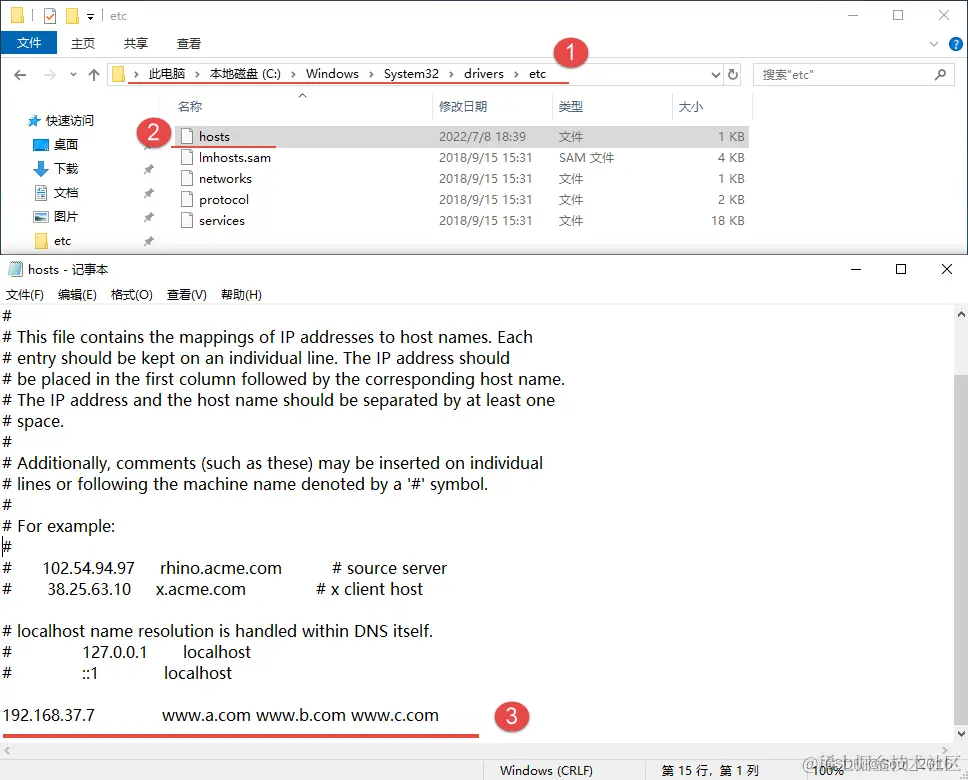Click the etc breadcrumb segment
The width and height of the screenshot is (968, 780).
[x=537, y=74]
